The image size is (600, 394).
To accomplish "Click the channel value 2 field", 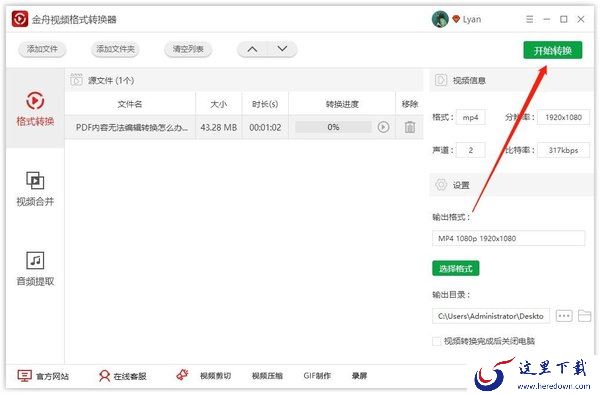I will click(x=471, y=150).
